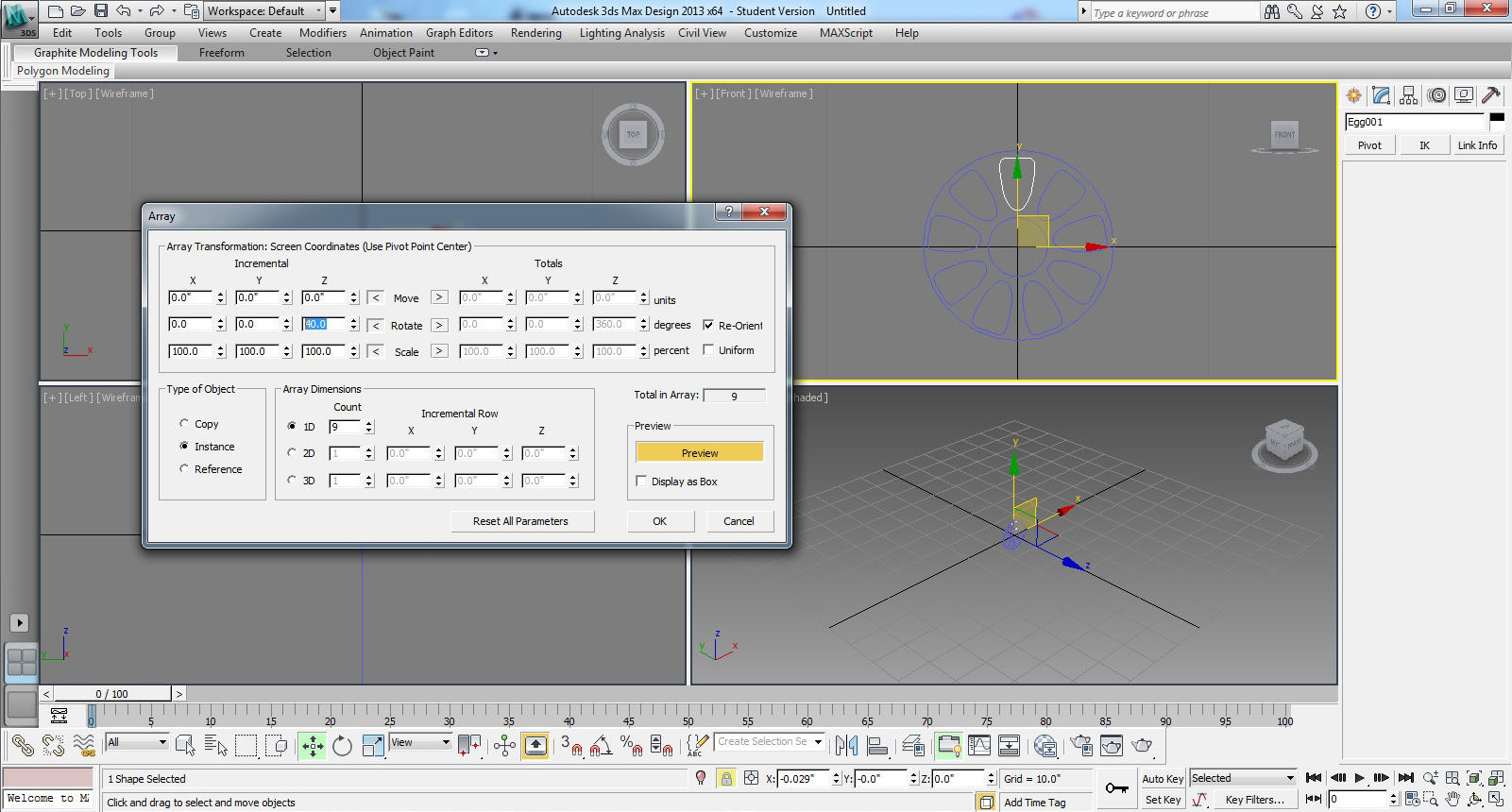The width and height of the screenshot is (1512, 812).
Task: Activate Select and Rotate tool
Action: point(343,746)
